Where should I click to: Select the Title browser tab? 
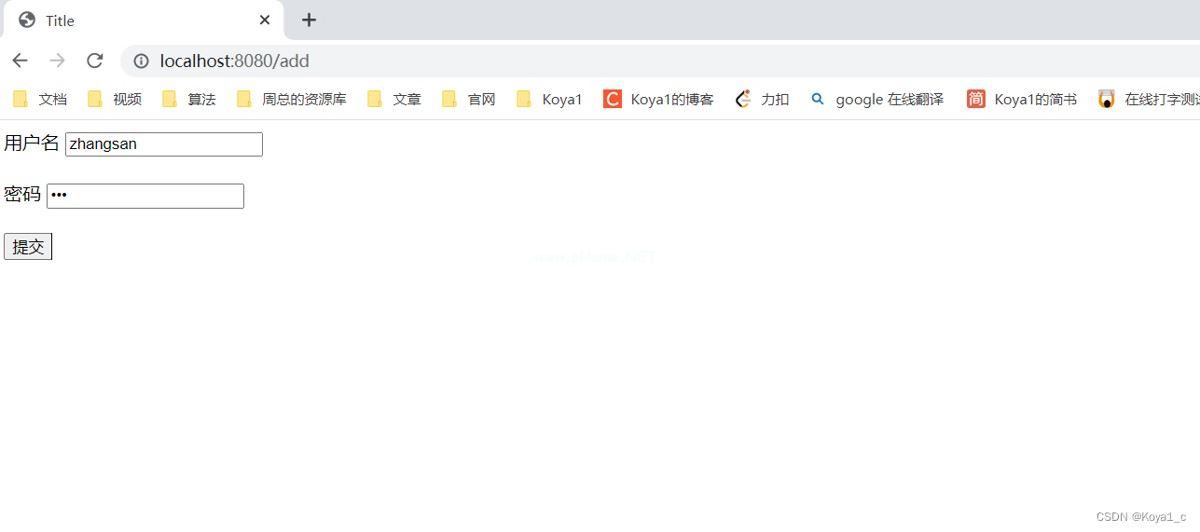[142, 20]
